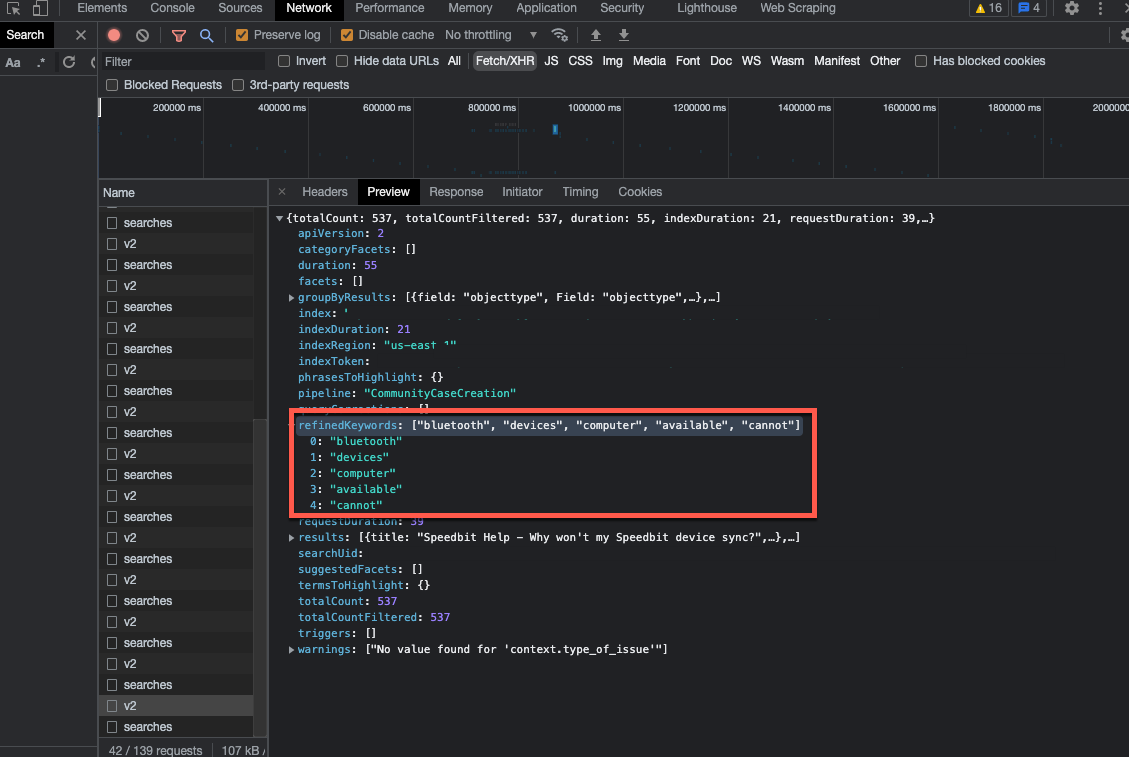Toggle match case Aa in search
Image resolution: width=1129 pixels, height=757 pixels.
tap(13, 62)
